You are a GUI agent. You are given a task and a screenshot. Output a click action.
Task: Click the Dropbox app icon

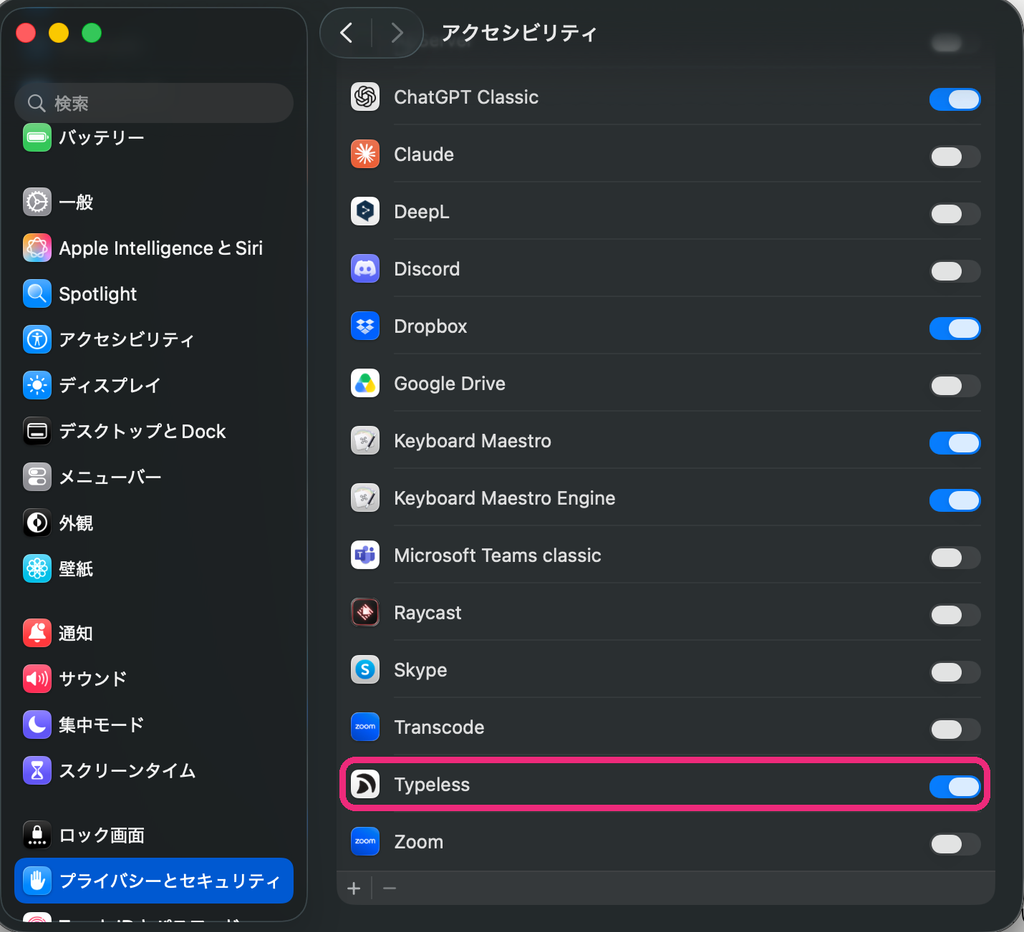tap(365, 327)
